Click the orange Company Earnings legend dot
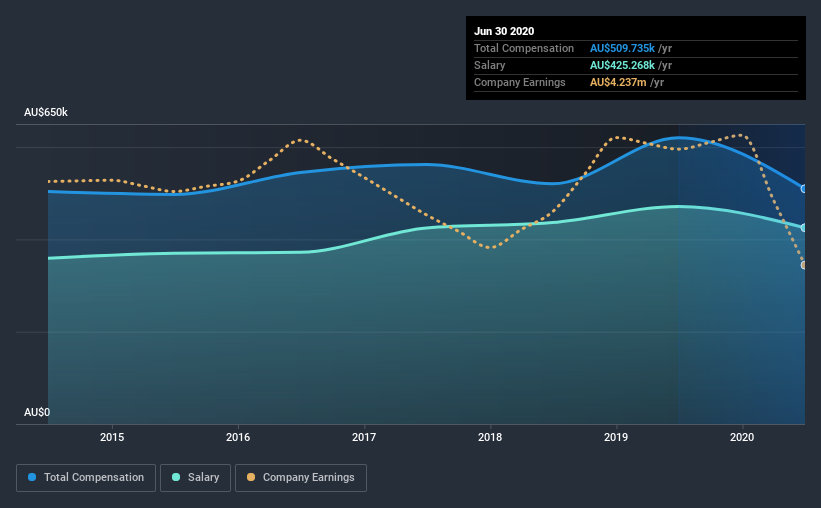821x508 pixels. click(251, 477)
